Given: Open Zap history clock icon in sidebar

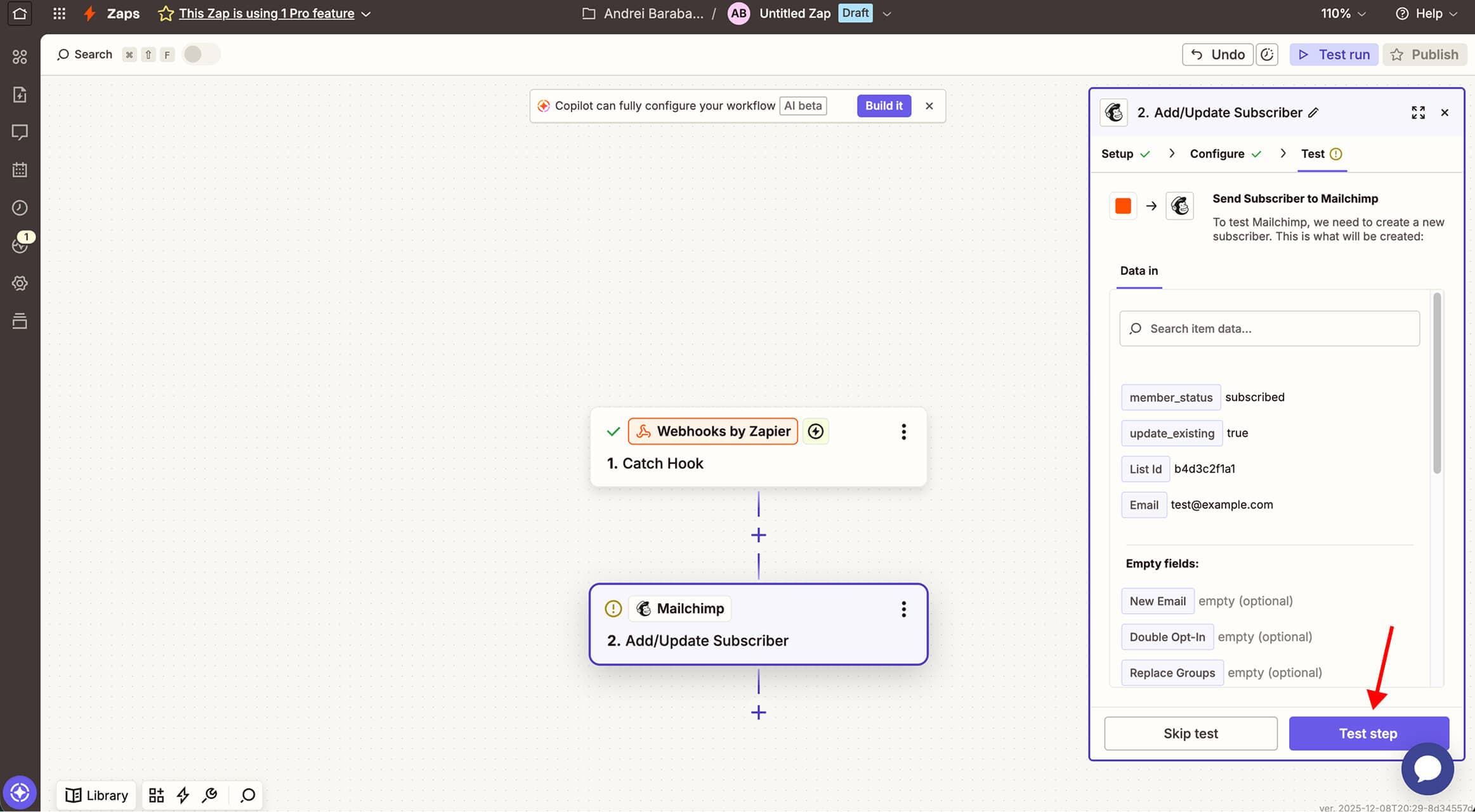Looking at the screenshot, I should [20, 207].
